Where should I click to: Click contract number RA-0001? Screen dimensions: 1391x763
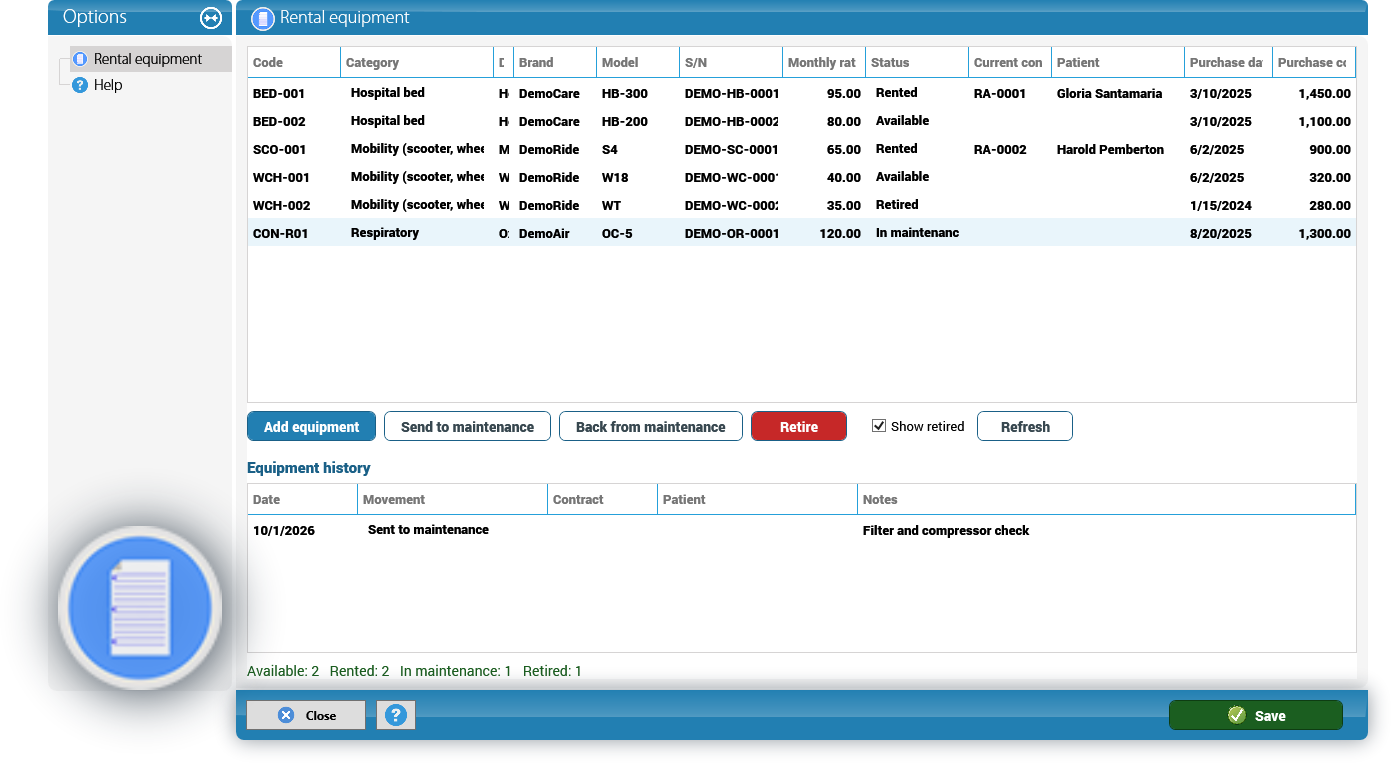click(x=1000, y=93)
